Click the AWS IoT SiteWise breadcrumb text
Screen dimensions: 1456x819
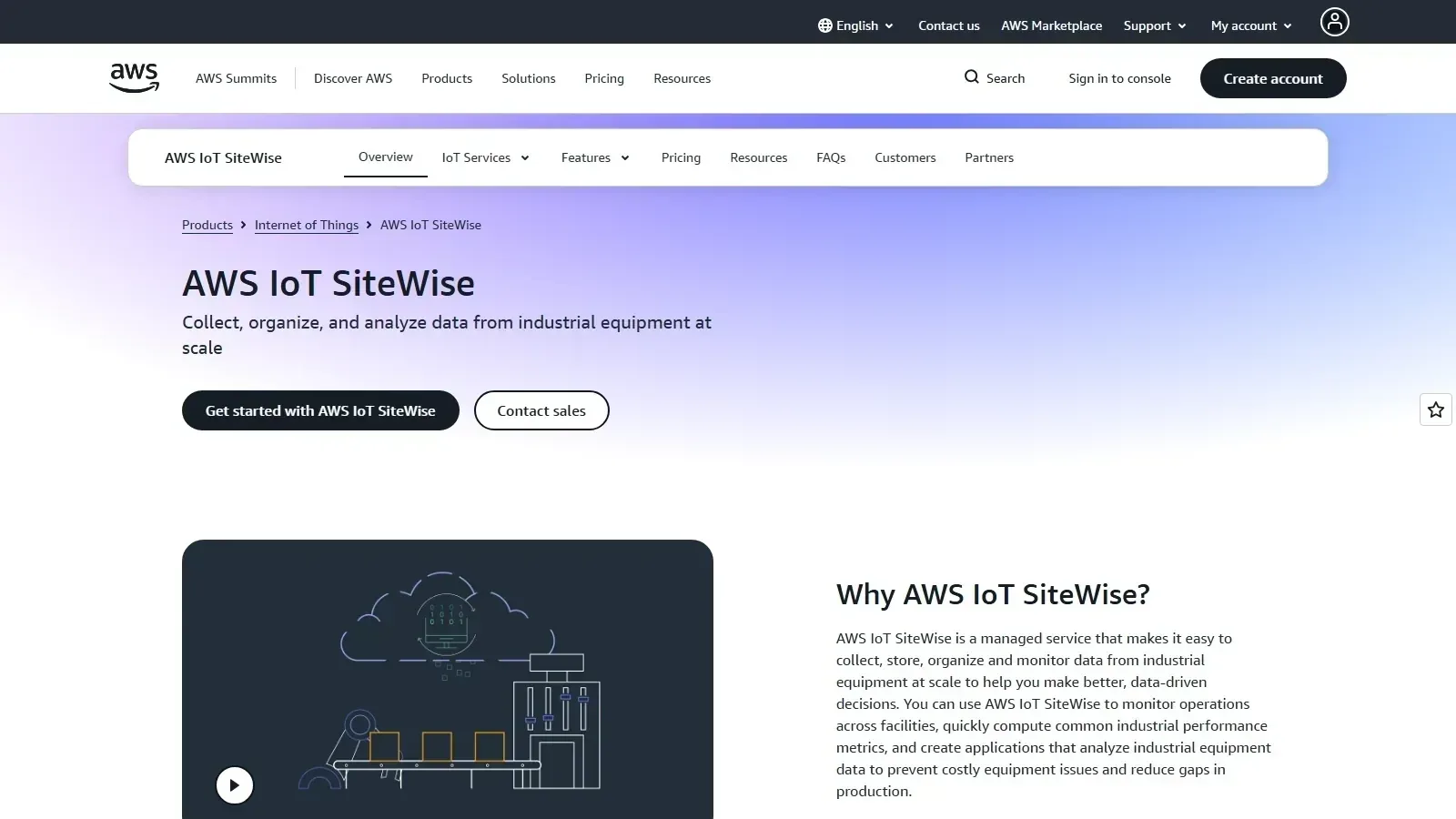click(430, 225)
